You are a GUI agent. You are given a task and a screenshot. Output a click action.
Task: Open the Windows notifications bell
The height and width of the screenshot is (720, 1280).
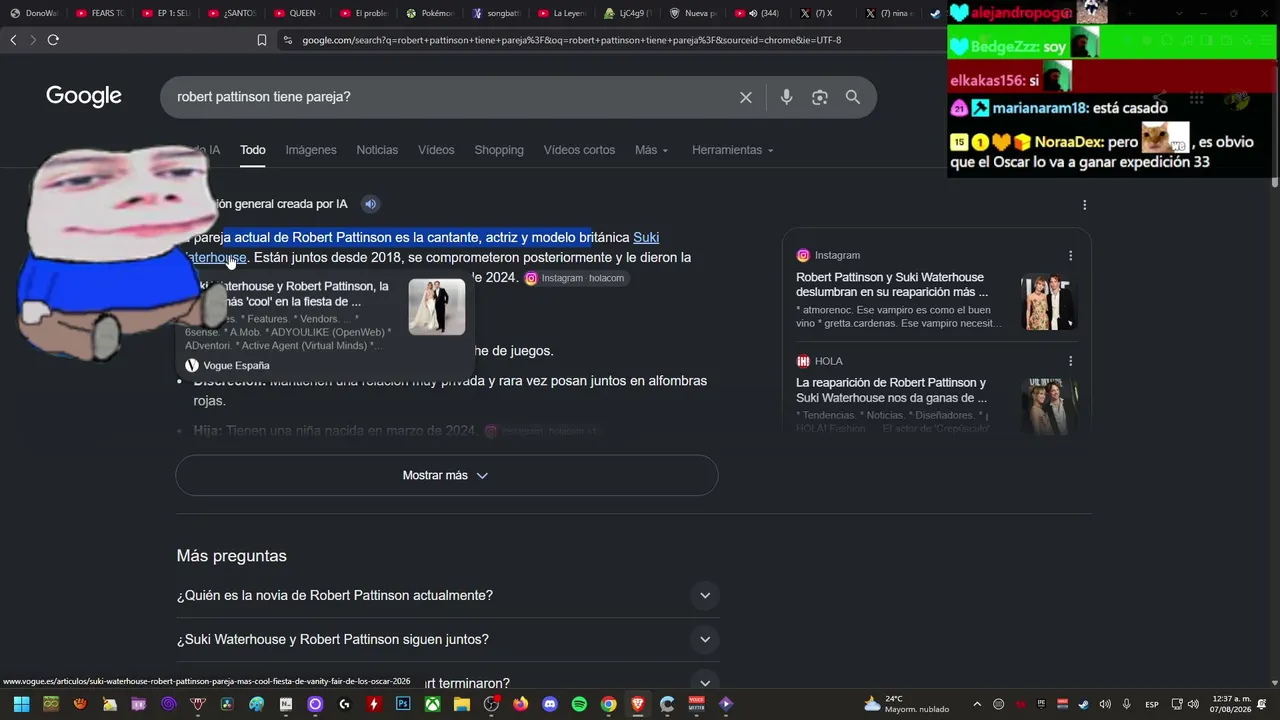click(x=1262, y=704)
